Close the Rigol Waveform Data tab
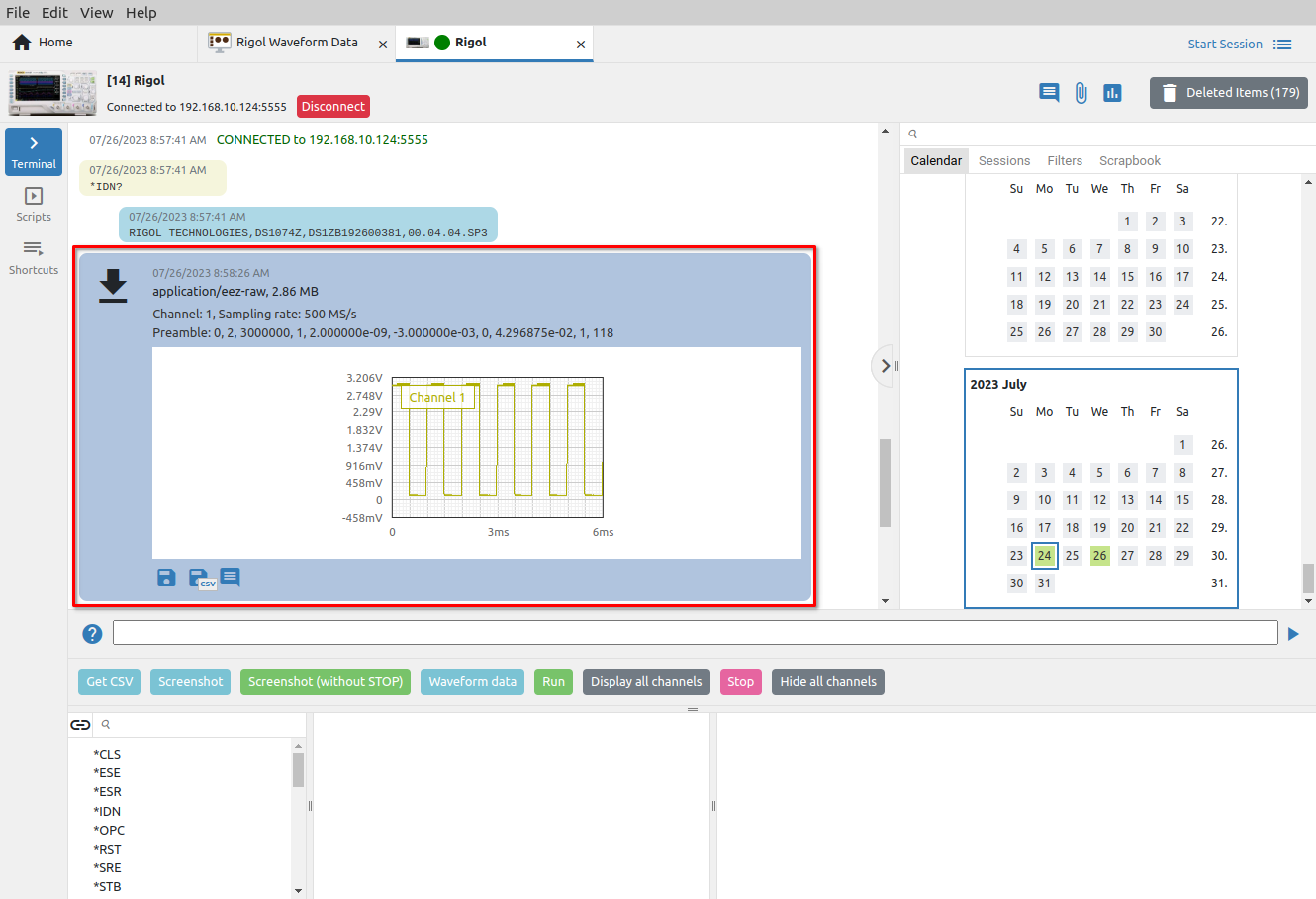The width and height of the screenshot is (1316, 899). pos(383,45)
